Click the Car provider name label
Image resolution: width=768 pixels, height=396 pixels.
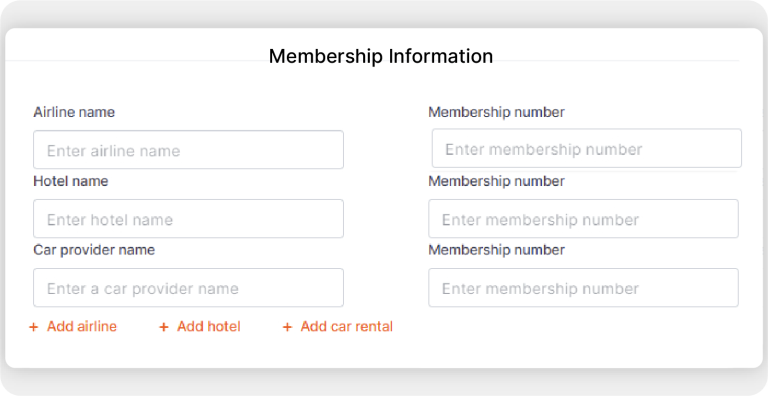94,250
